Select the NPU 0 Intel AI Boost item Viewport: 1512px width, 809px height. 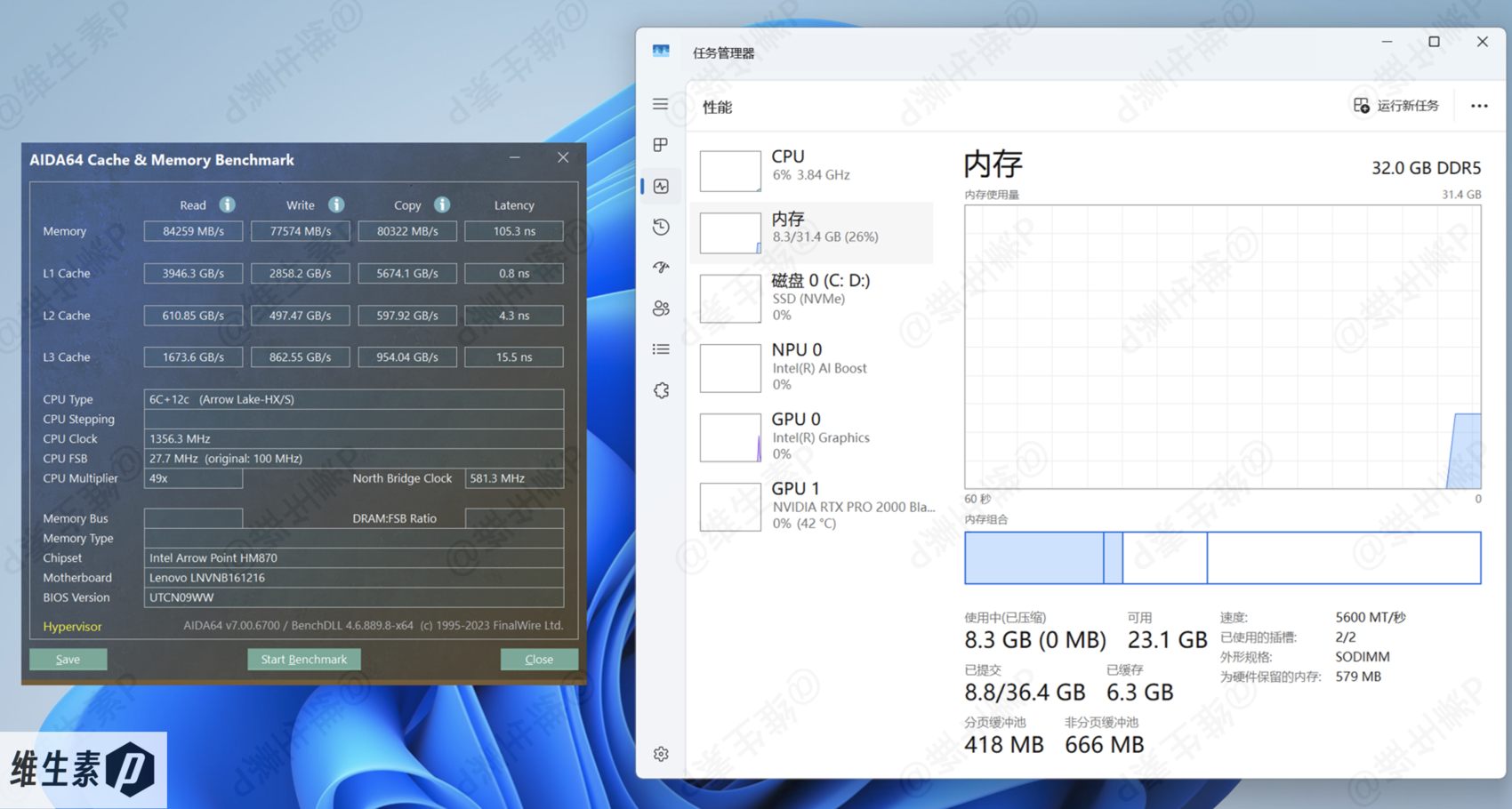coord(812,367)
